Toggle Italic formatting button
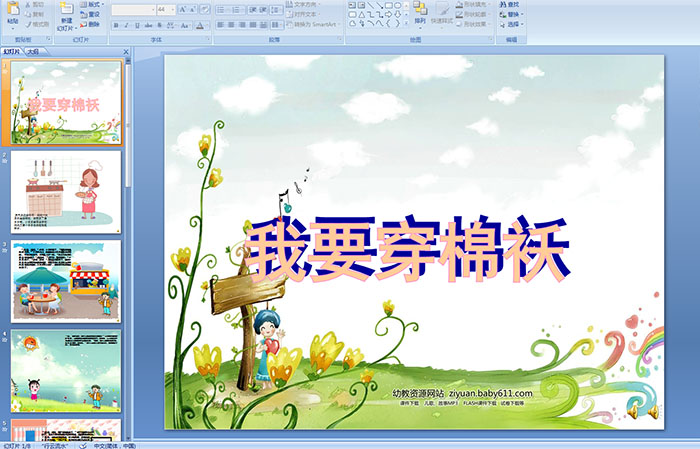This screenshot has height=449, width=700. click(x=126, y=25)
